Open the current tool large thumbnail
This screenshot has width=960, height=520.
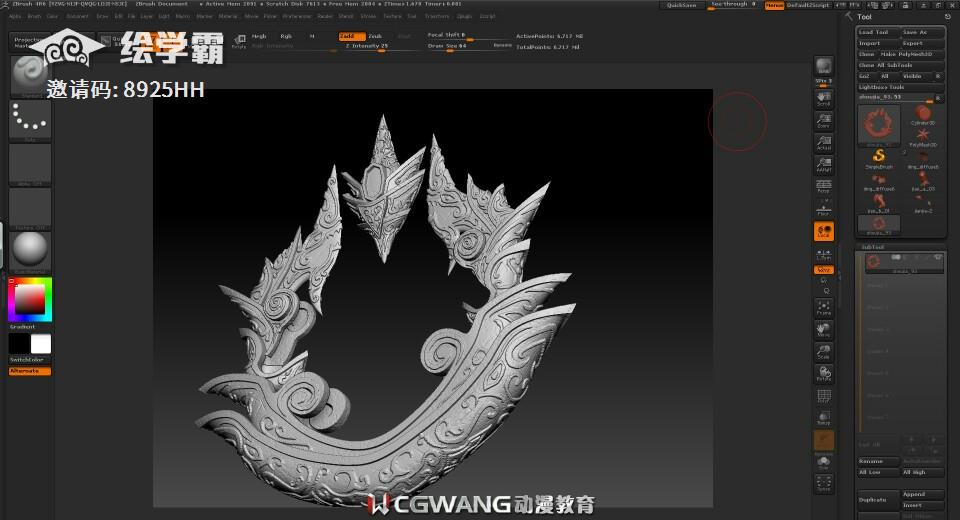pos(879,126)
